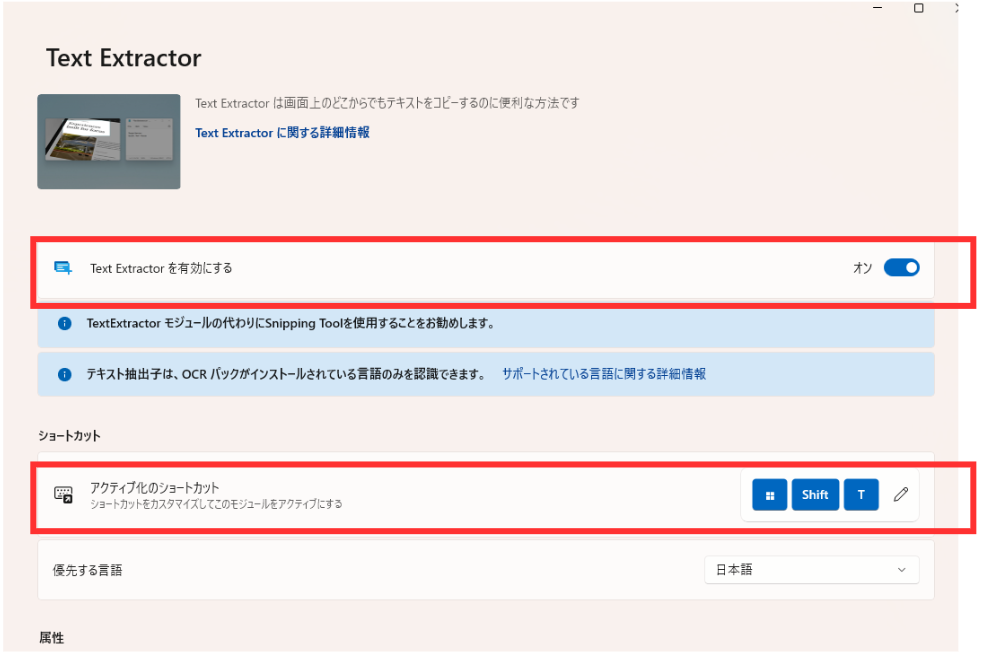Click the Shift key shortcut badge
The height and width of the screenshot is (658, 991).
tap(815, 494)
